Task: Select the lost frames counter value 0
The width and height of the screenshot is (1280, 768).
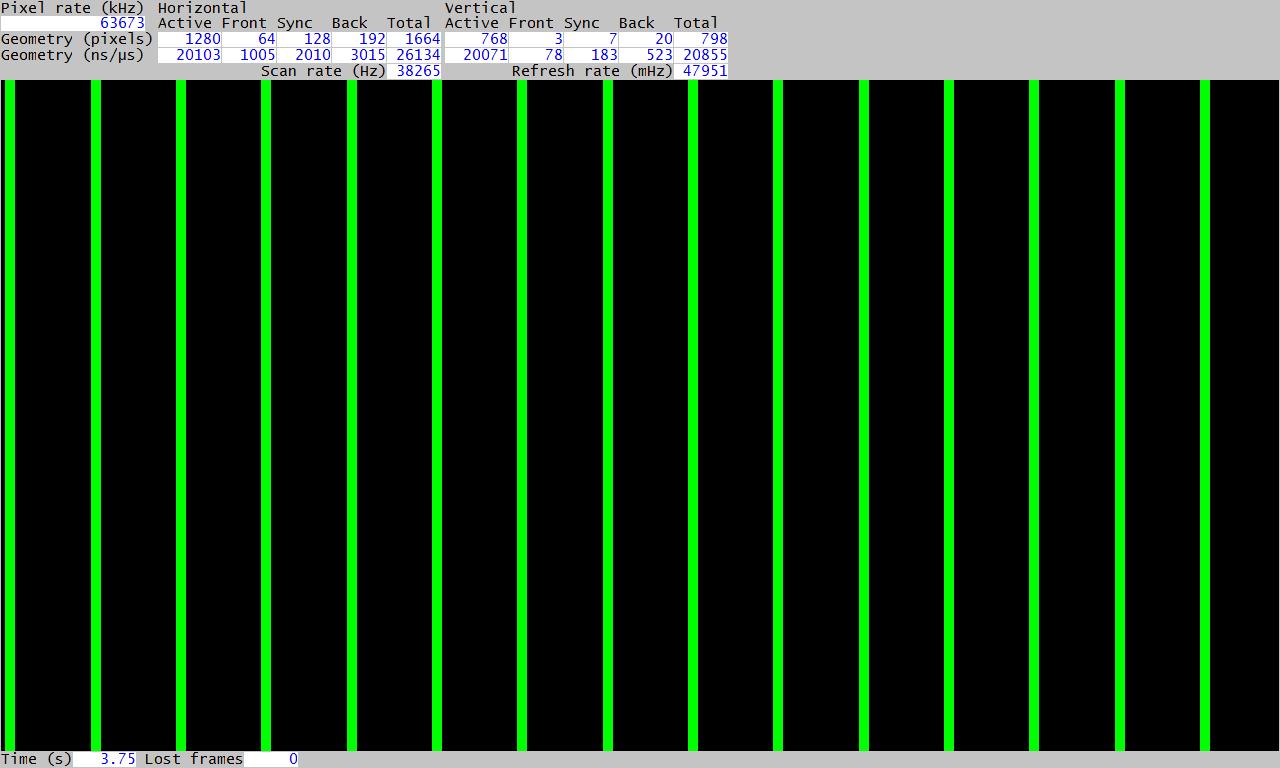Action: (x=272, y=759)
